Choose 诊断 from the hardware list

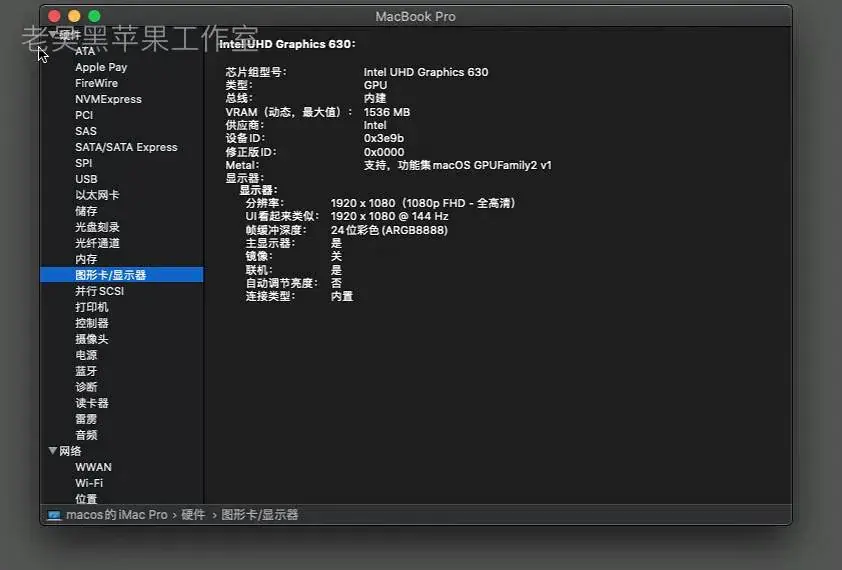[x=86, y=387]
